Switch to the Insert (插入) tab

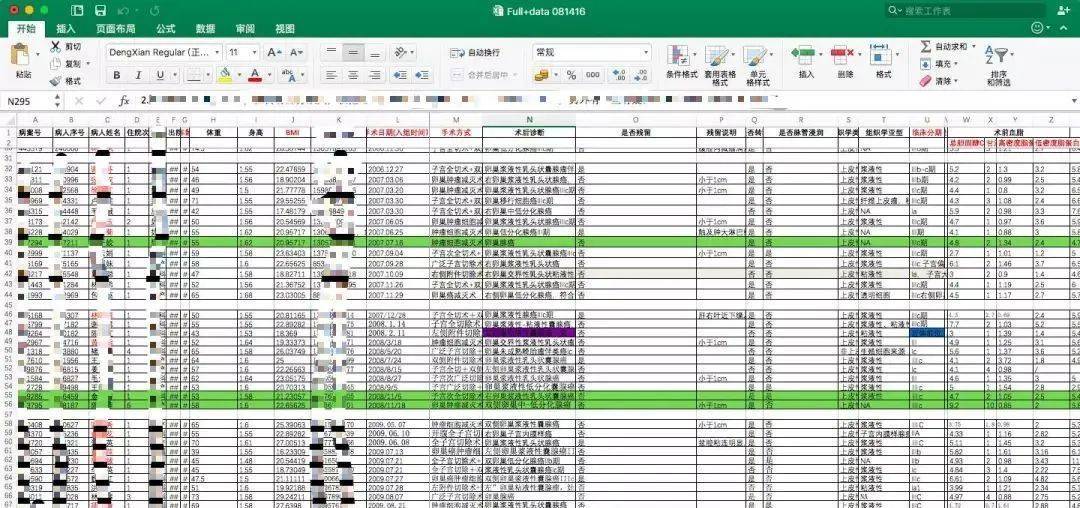[66, 29]
